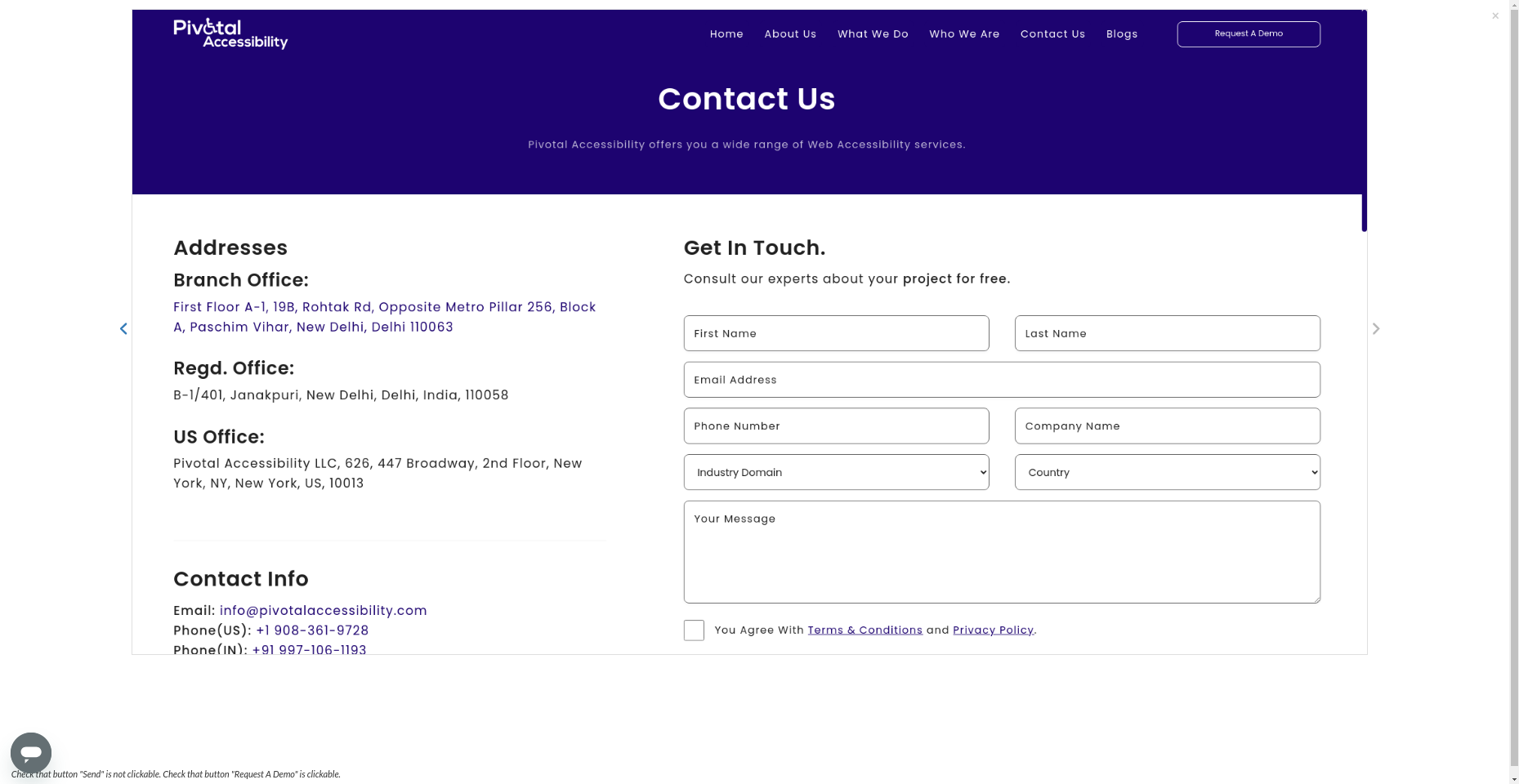Go to previous slide arrow
Viewport: 1519px width, 784px height.
coord(123,328)
